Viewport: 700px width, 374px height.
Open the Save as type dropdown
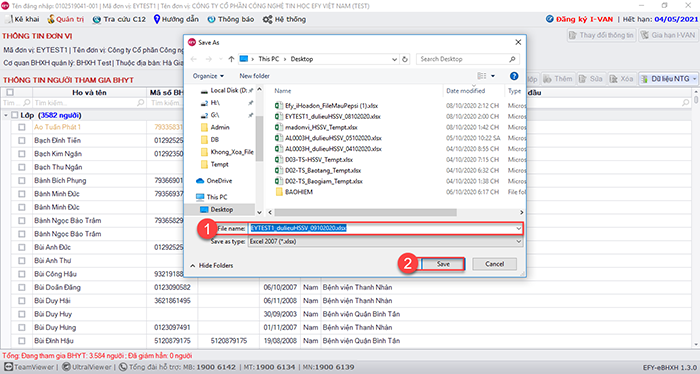[x=385, y=241]
